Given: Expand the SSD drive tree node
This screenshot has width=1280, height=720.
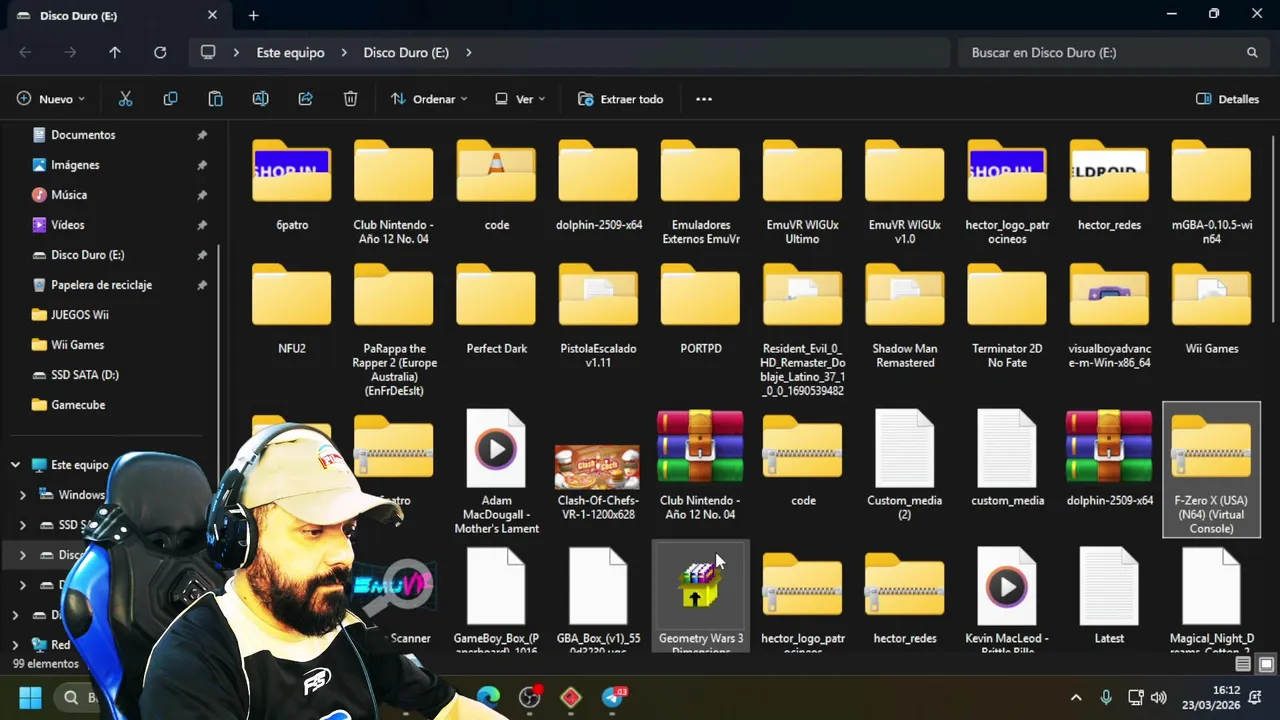Looking at the screenshot, I should (x=23, y=525).
